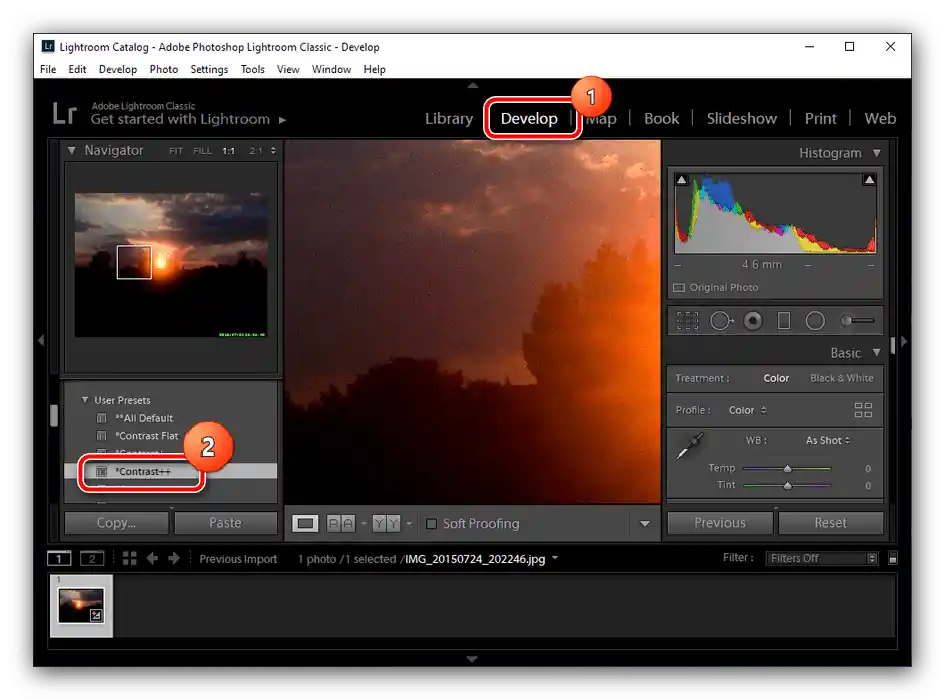Image resolution: width=945 pixels, height=700 pixels.
Task: Set treatment to Black & White
Action: pos(841,378)
